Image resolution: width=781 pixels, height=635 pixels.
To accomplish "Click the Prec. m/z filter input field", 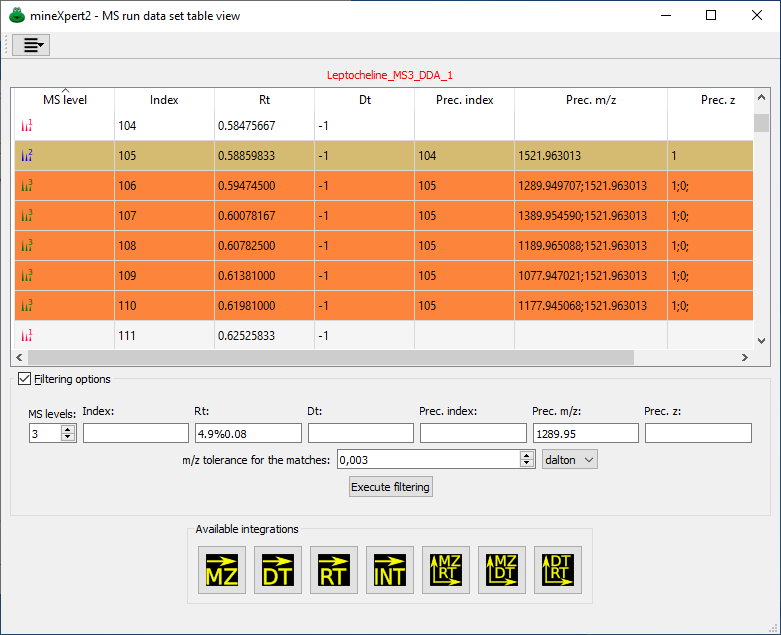I will [585, 433].
